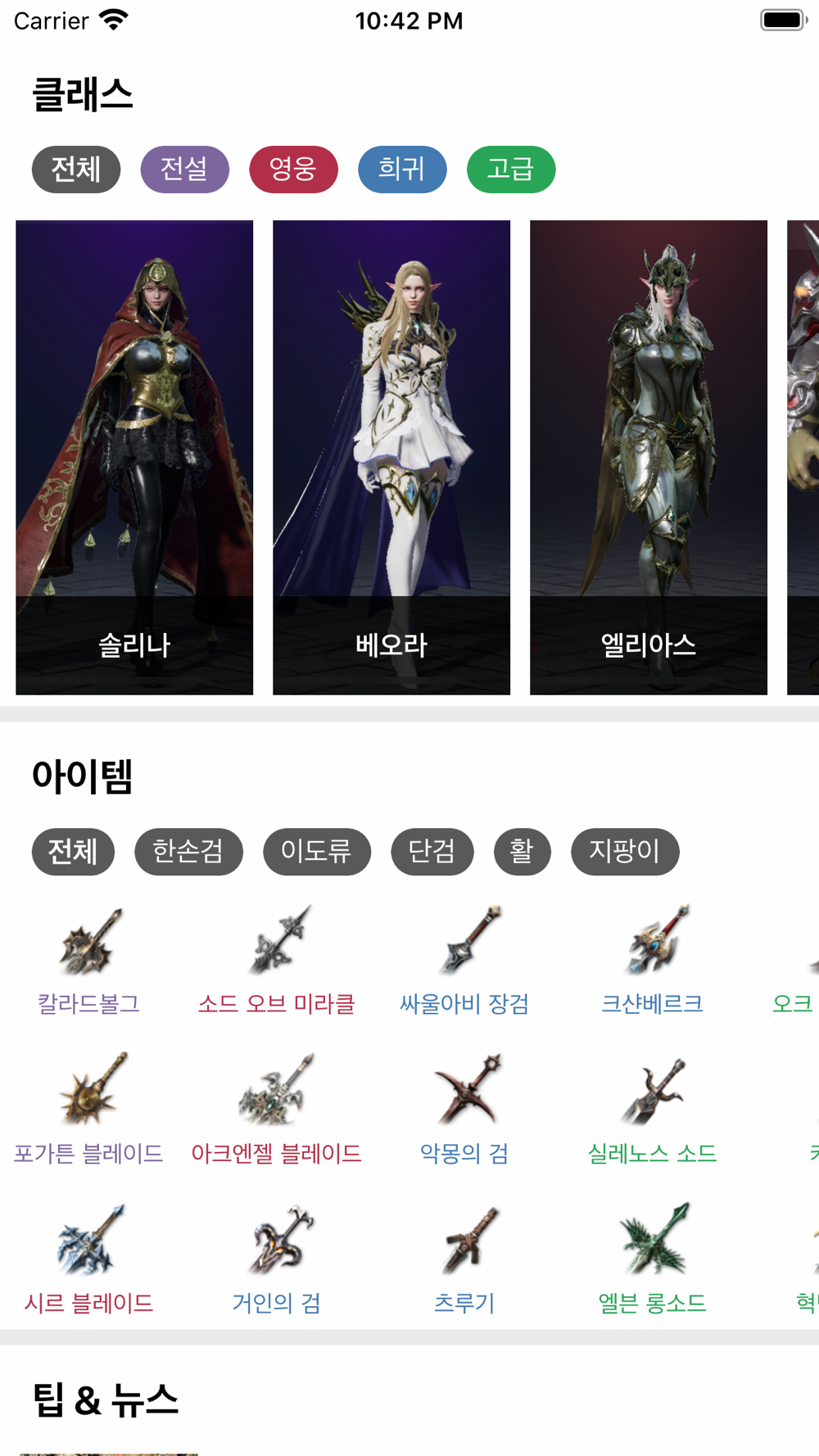
Task: Show 희귀 grade classes
Action: point(402,170)
